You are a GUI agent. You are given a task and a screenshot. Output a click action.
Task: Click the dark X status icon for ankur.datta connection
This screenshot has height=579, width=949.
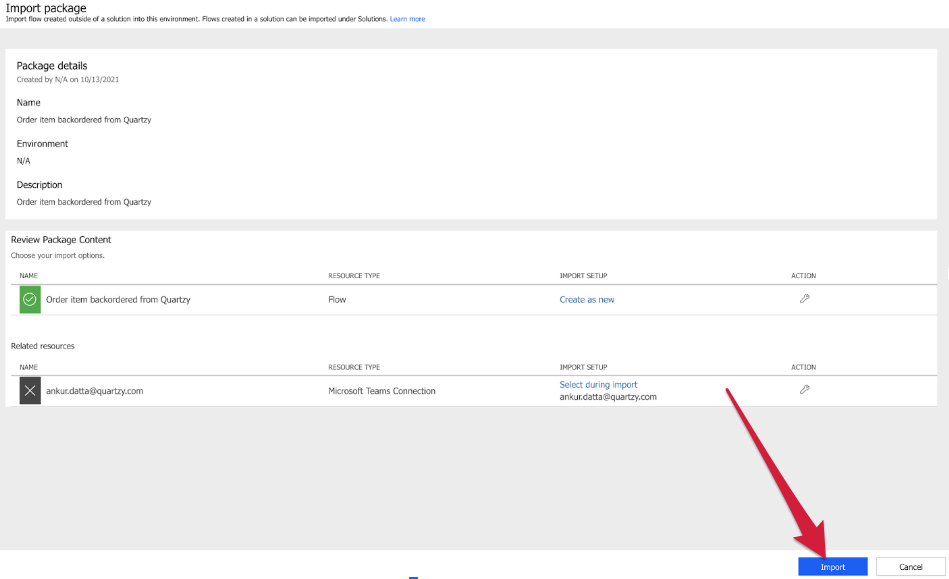pos(30,391)
